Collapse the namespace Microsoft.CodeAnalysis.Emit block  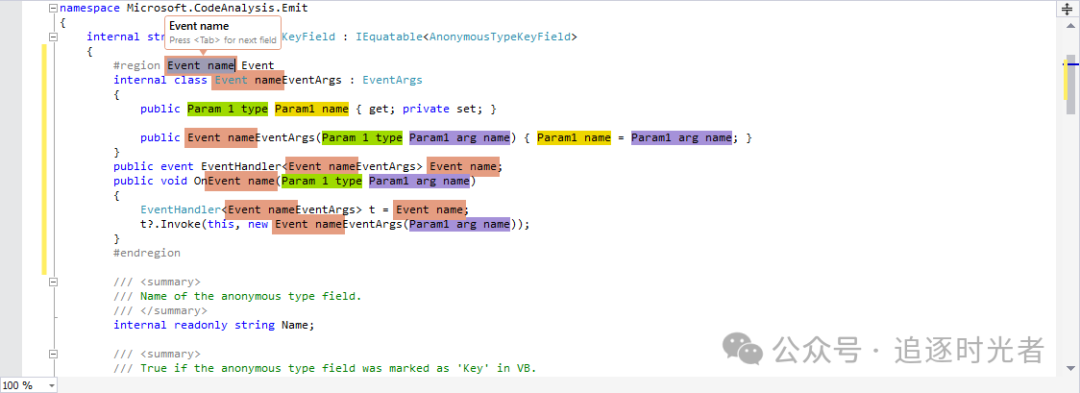click(x=53, y=8)
